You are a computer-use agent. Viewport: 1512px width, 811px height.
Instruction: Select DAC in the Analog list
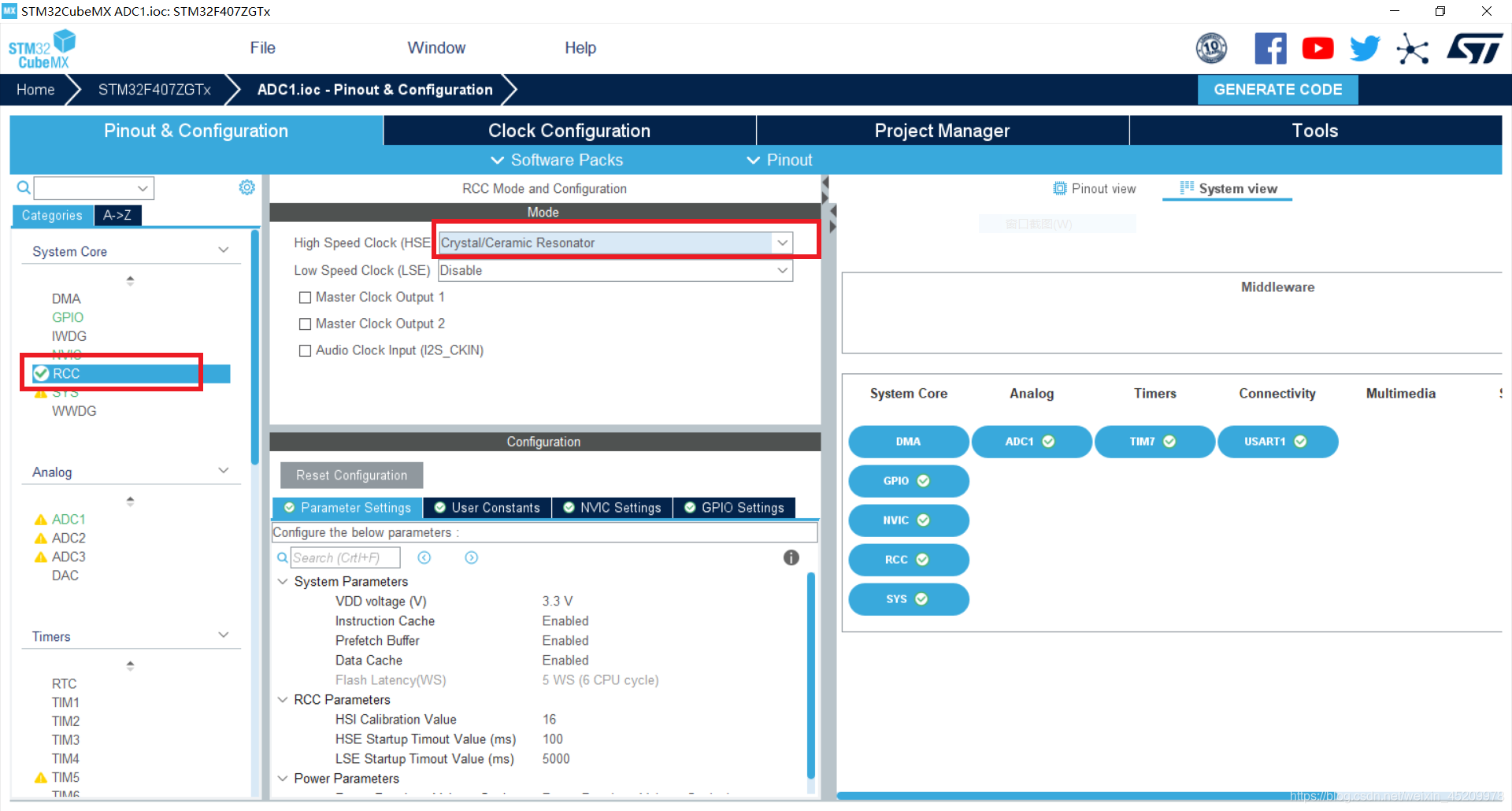click(x=65, y=576)
